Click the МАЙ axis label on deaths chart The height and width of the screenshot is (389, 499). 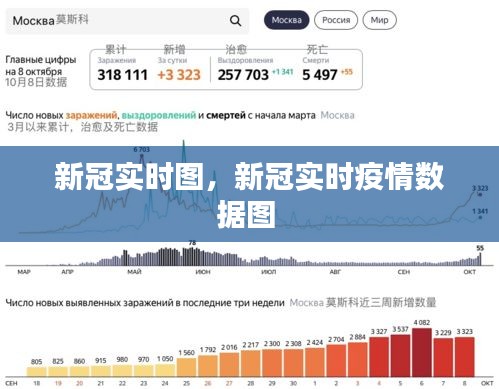(x=134, y=272)
